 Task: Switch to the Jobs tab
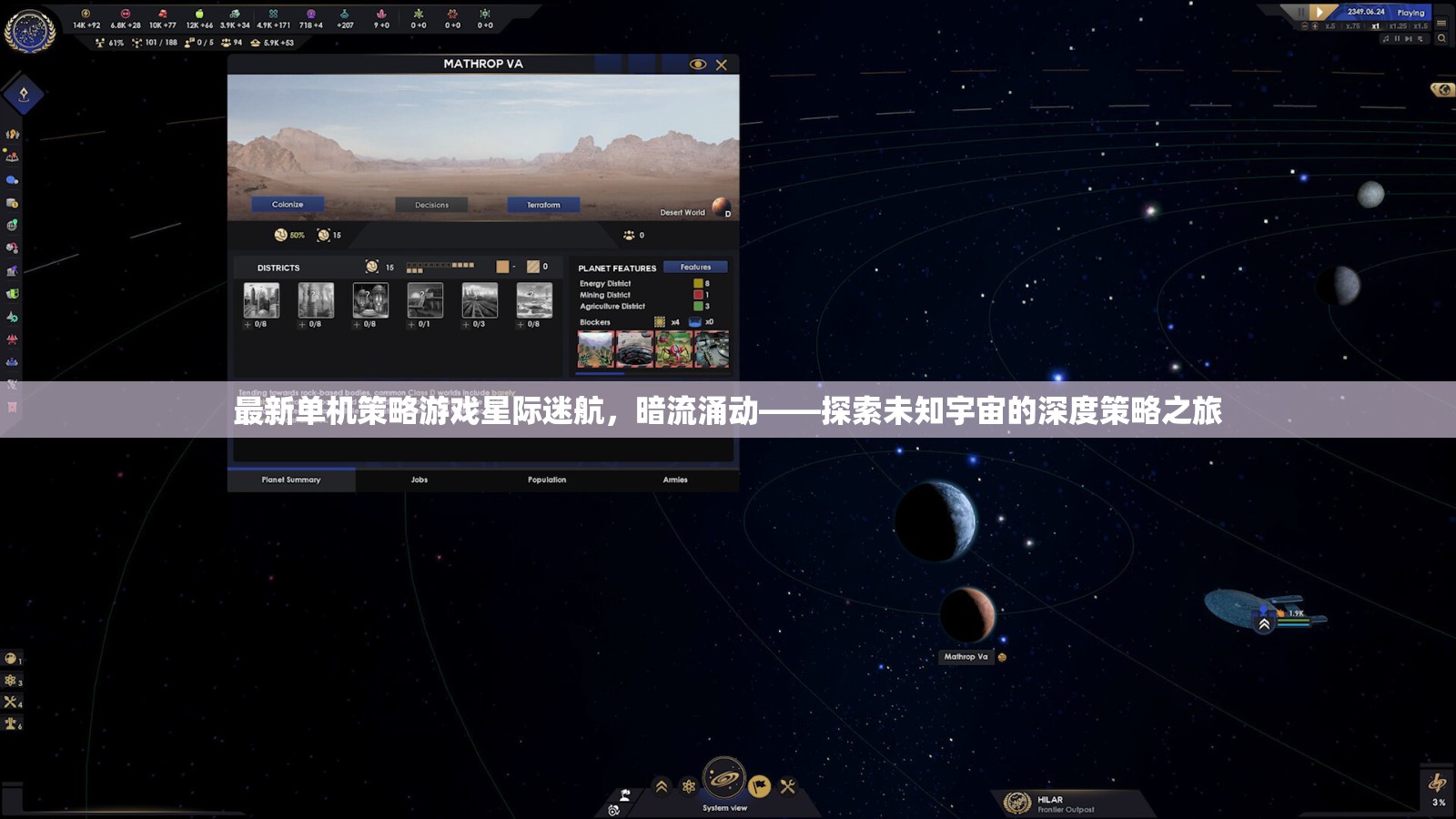point(420,480)
